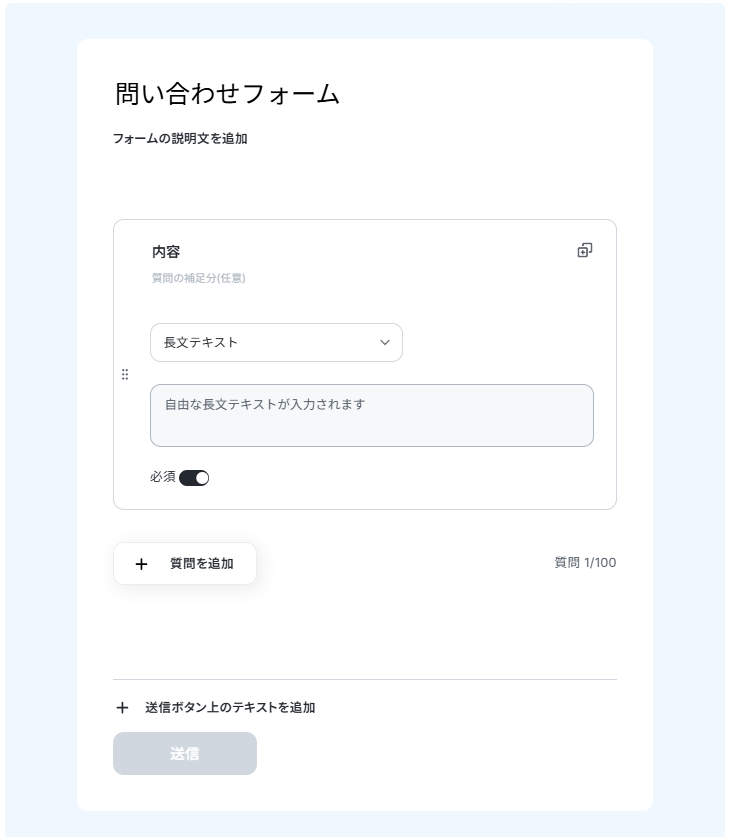Viewport: 744px width, 837px height.
Task: Click the 質問 1/100 counter text
Action: click(x=585, y=563)
